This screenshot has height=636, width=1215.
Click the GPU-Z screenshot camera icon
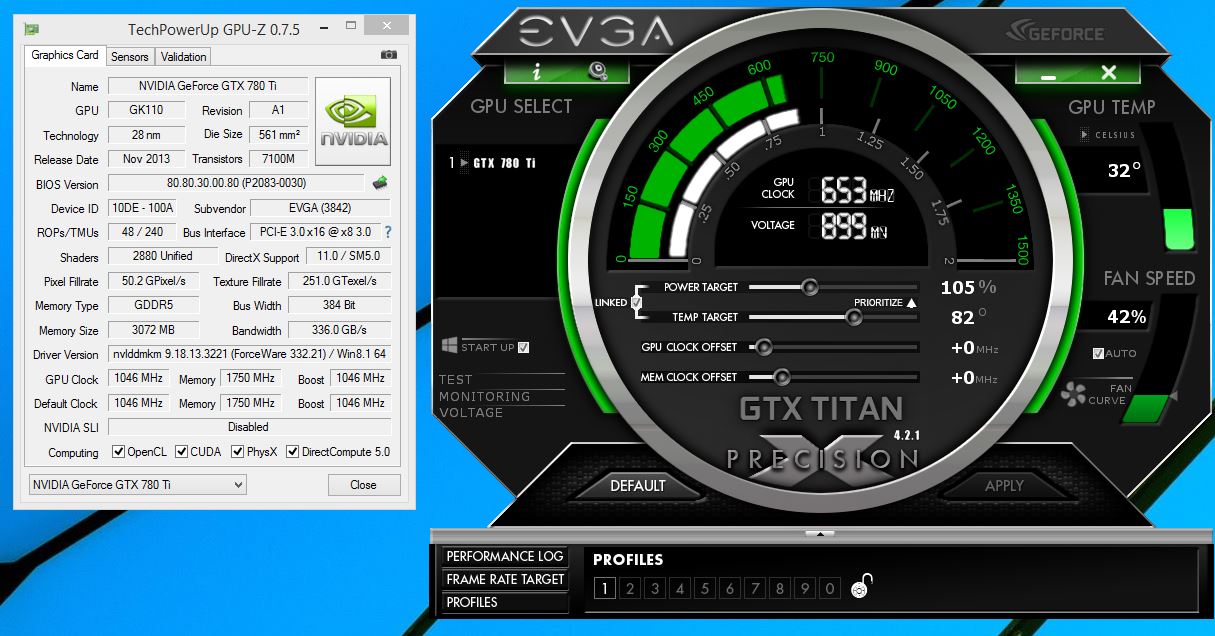click(389, 56)
